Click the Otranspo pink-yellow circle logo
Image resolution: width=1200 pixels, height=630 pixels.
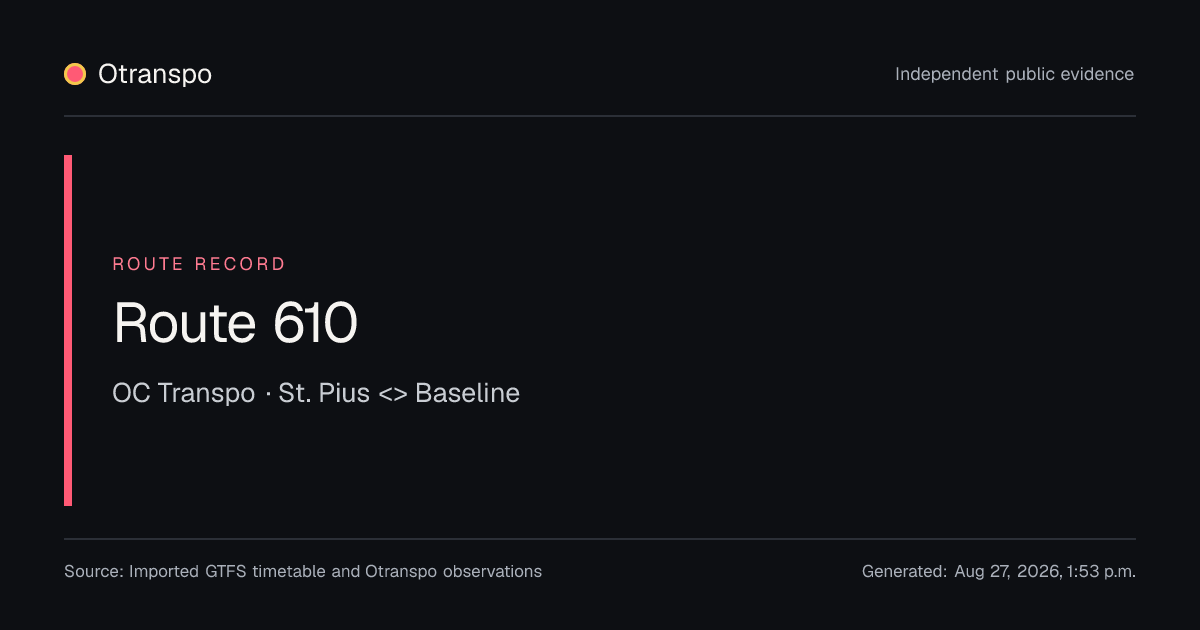point(75,74)
